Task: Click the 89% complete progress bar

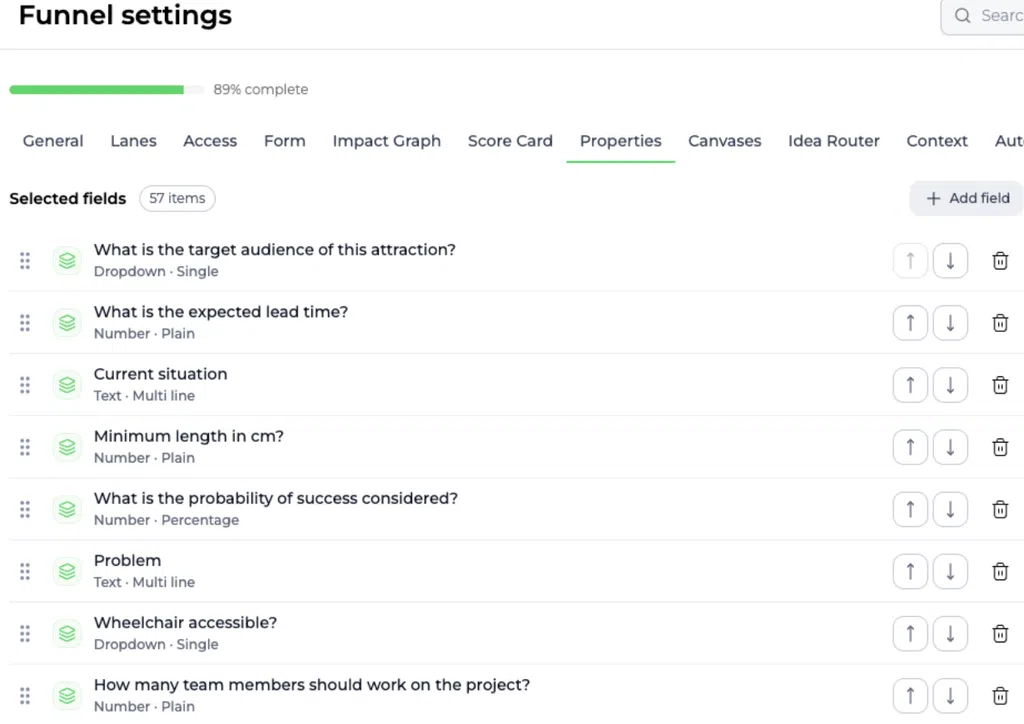Action: pos(106,89)
